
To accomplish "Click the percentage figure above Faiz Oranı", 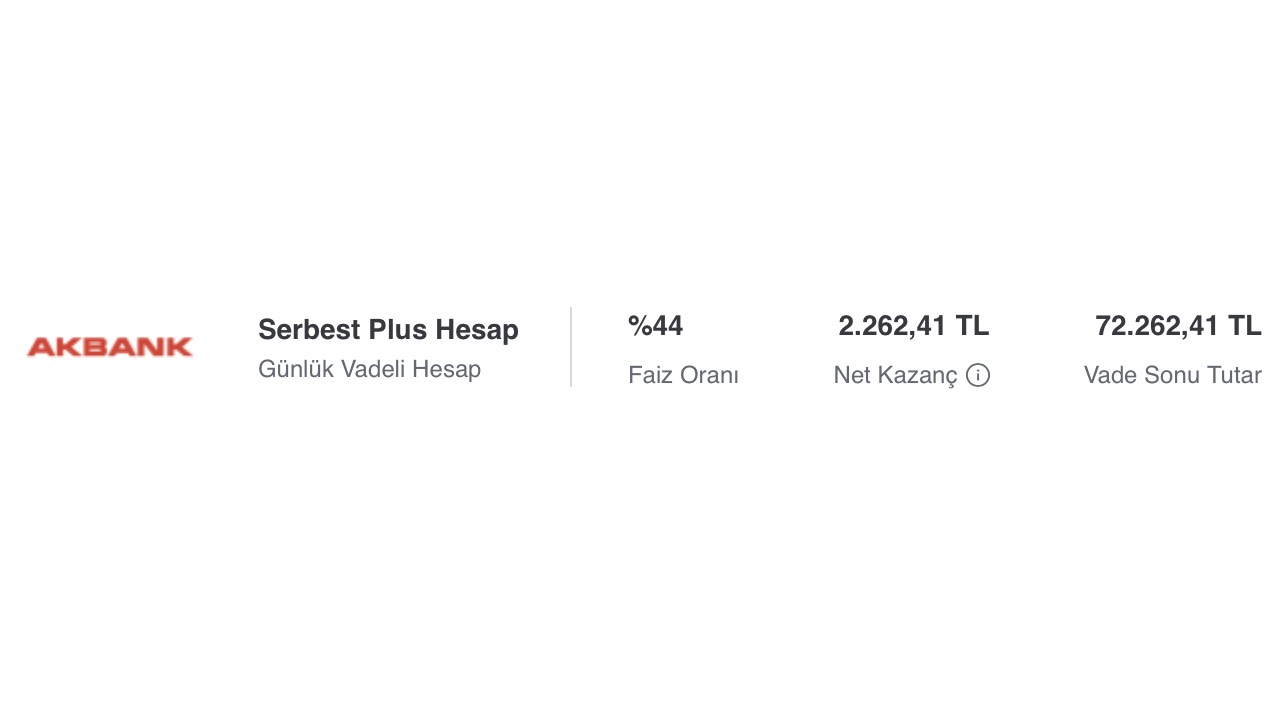I will (x=655, y=326).
